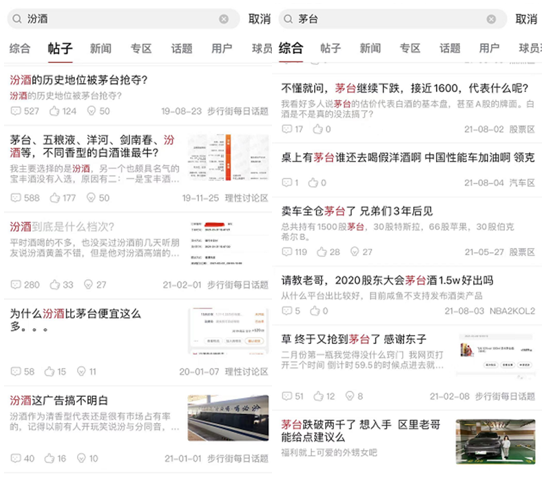Cancel the 汾酒 search
545x479 pixels.
(259, 19)
